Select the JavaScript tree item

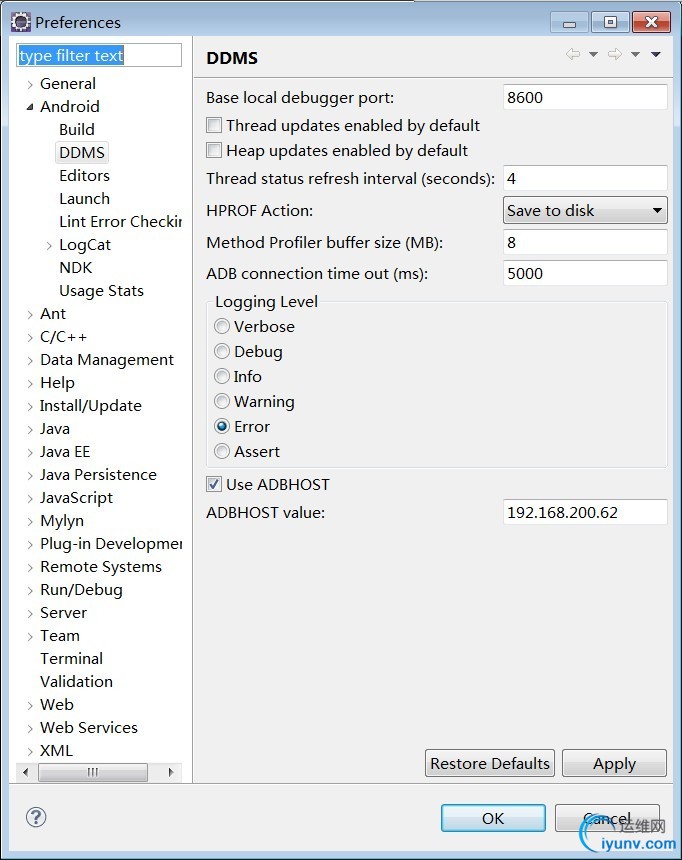pos(76,498)
